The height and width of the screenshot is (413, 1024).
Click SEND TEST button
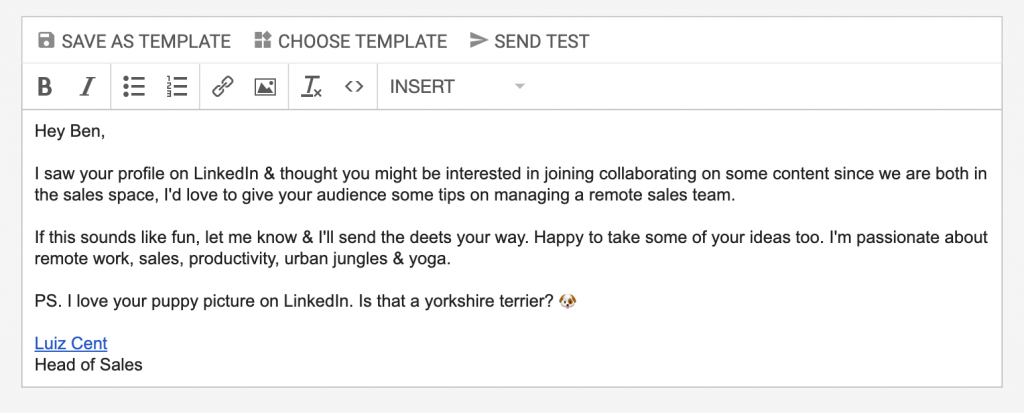click(x=530, y=41)
